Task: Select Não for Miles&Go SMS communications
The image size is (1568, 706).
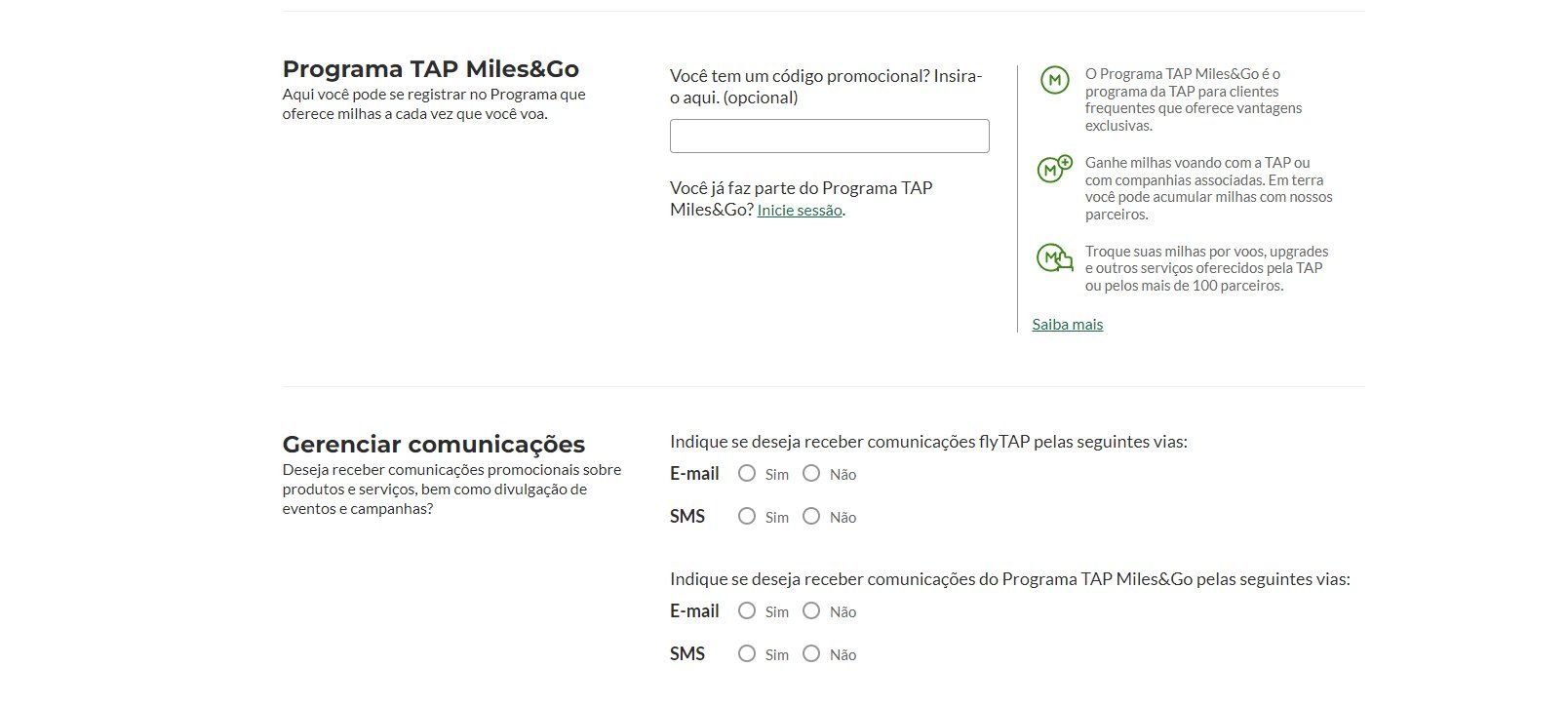Action: (811, 653)
